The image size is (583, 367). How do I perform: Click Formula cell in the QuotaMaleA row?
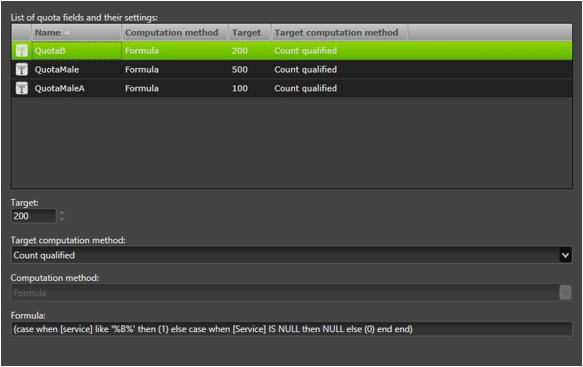[142, 88]
